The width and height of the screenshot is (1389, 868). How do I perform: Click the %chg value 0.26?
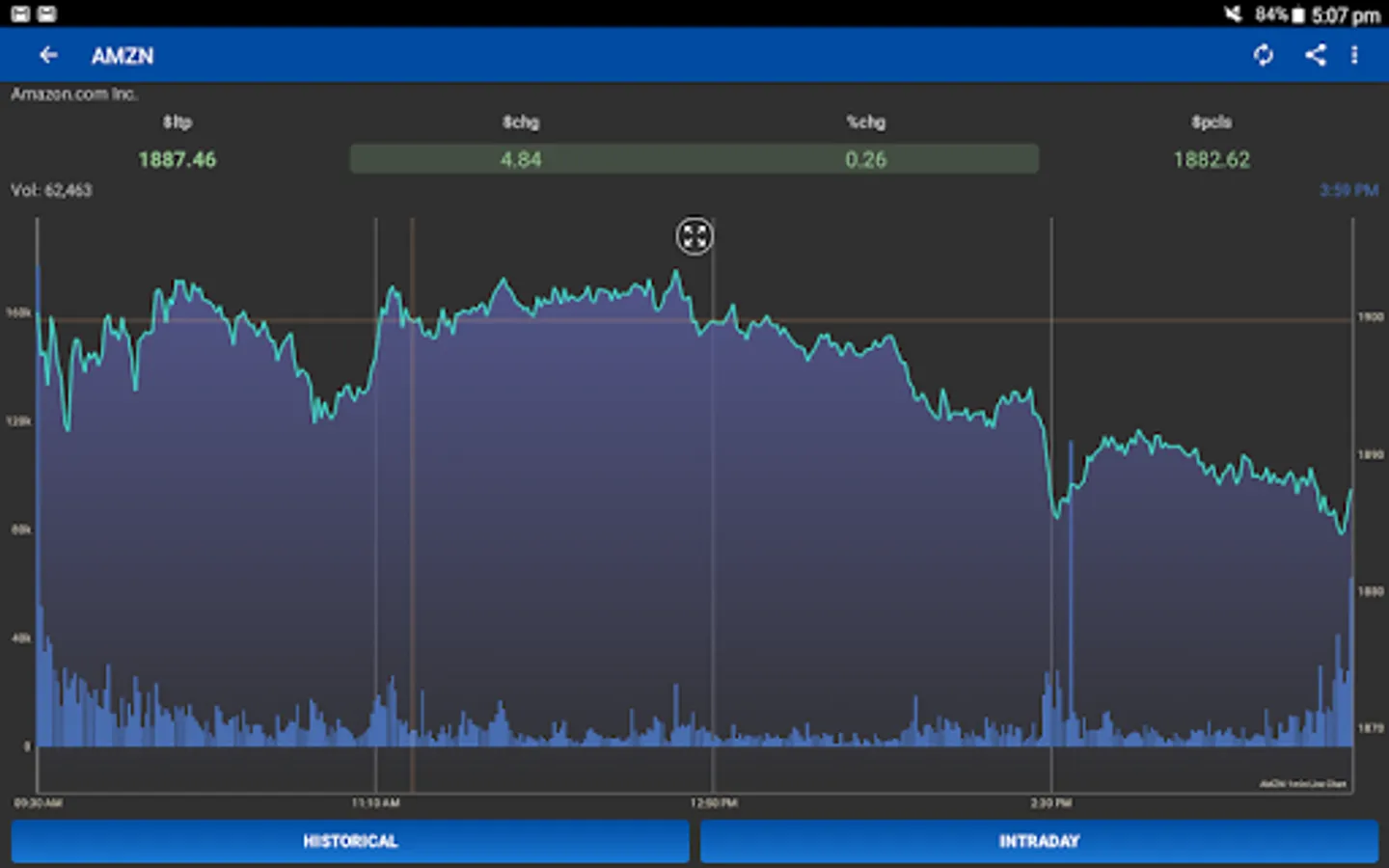pos(866,159)
